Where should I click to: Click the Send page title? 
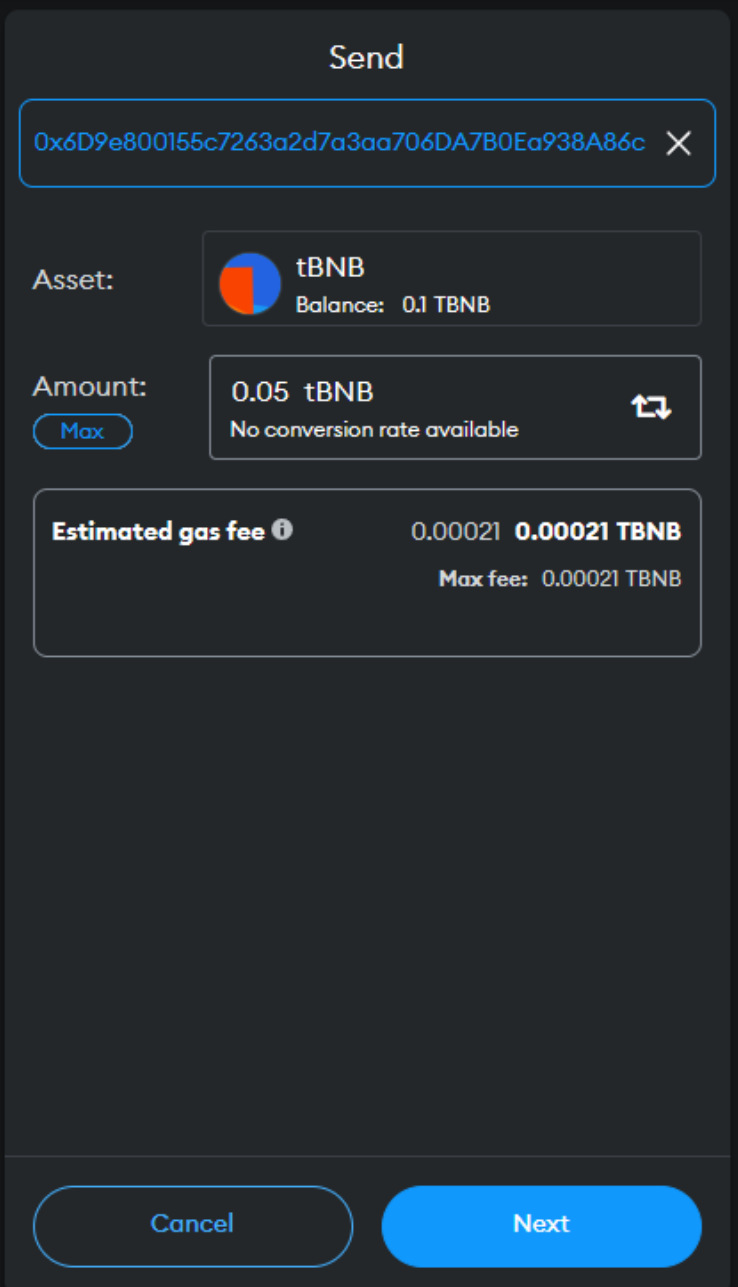point(367,57)
